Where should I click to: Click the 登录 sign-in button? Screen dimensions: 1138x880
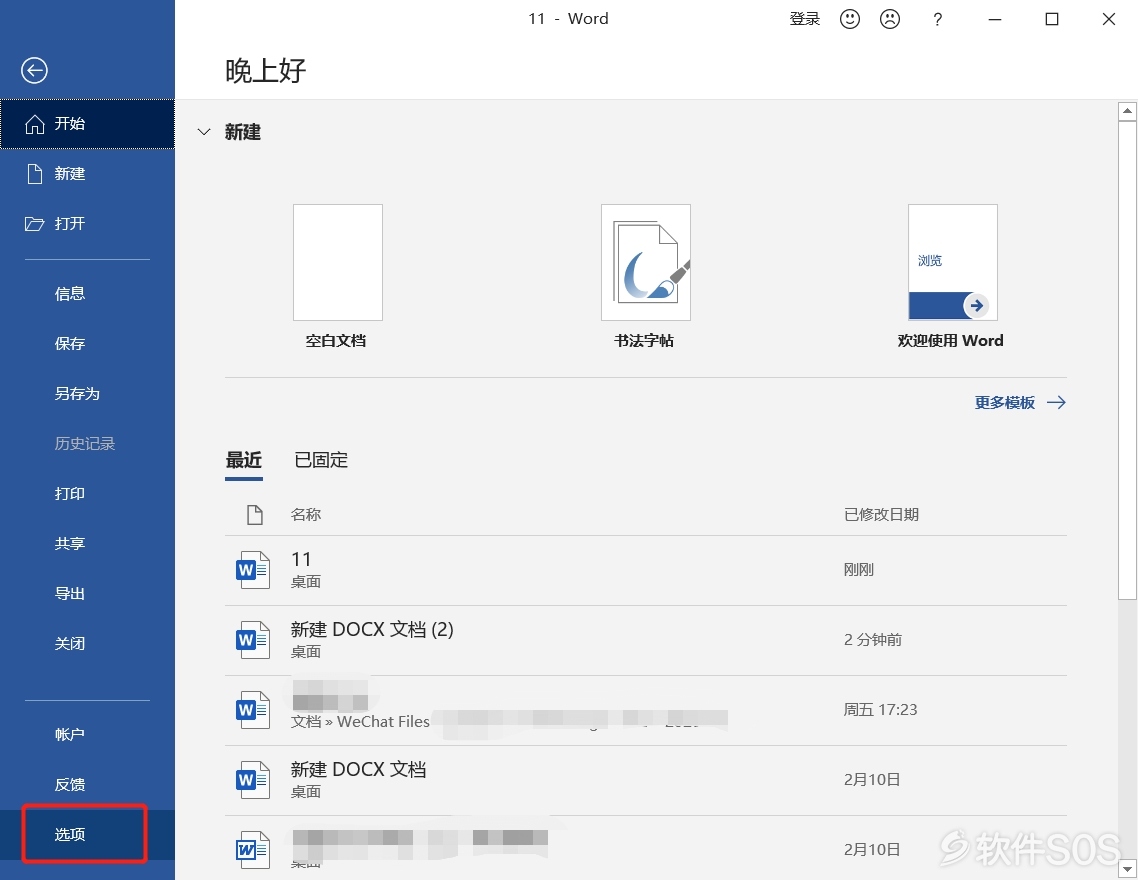(x=804, y=20)
